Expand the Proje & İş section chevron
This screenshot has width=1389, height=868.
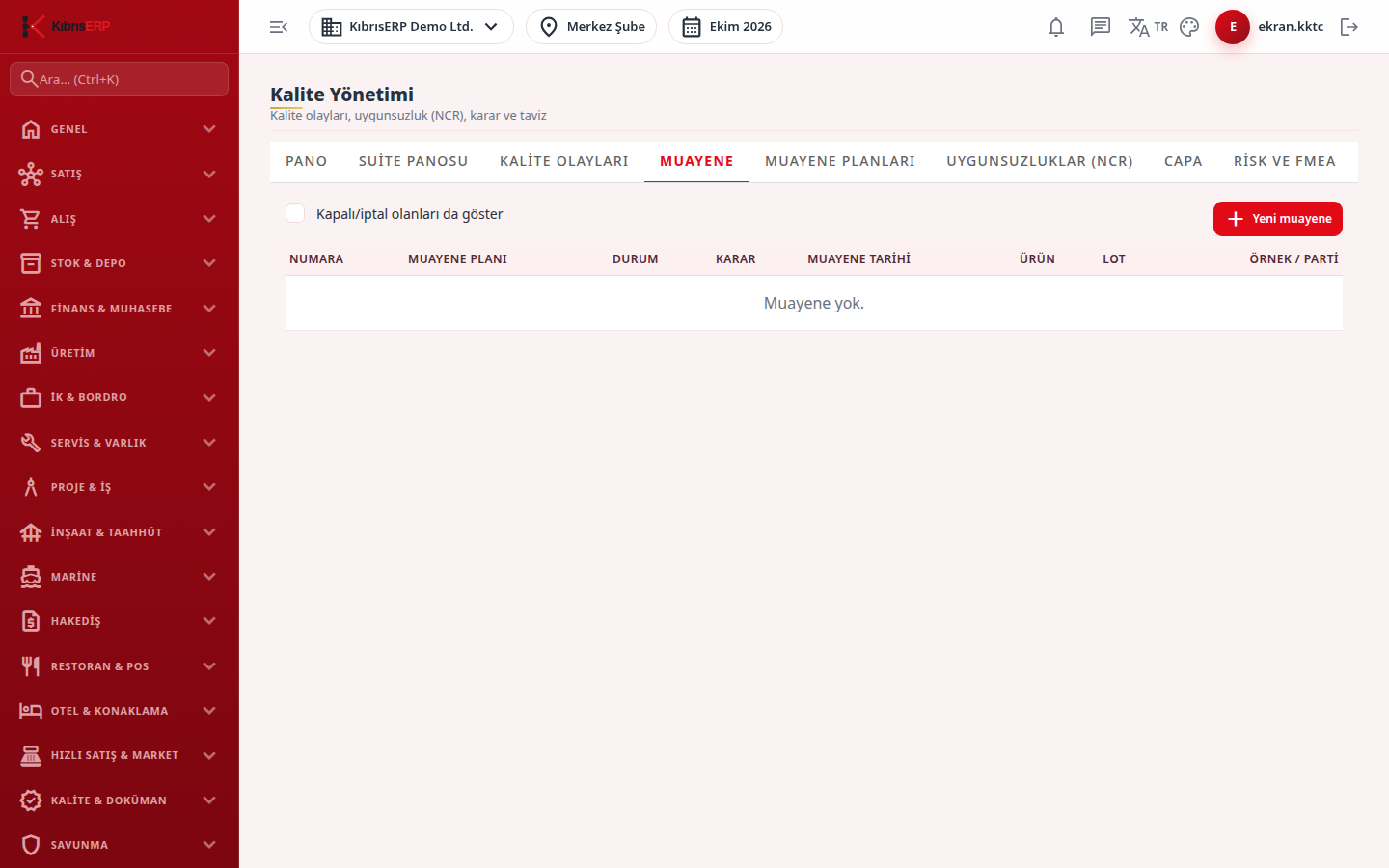pos(209,487)
